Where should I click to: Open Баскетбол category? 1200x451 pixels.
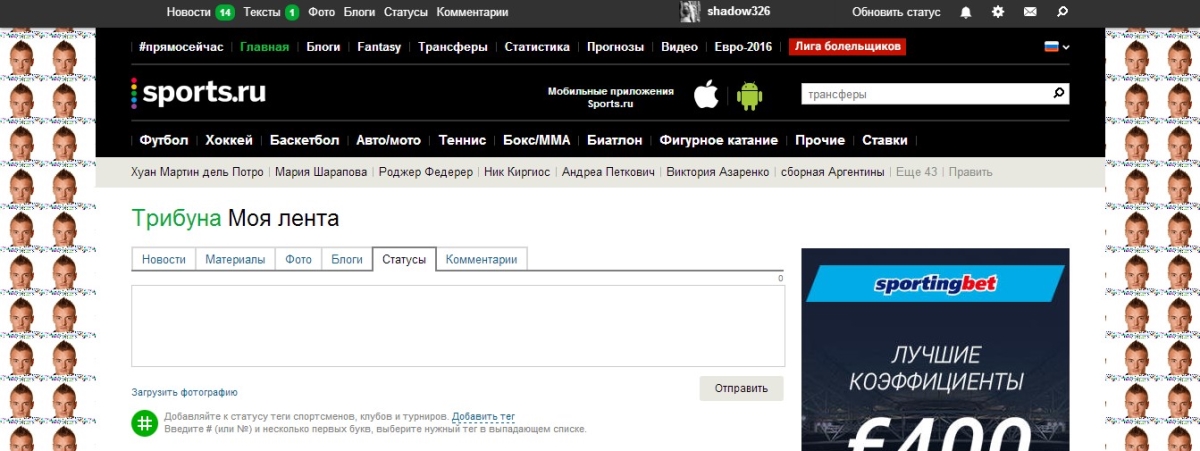click(x=305, y=140)
